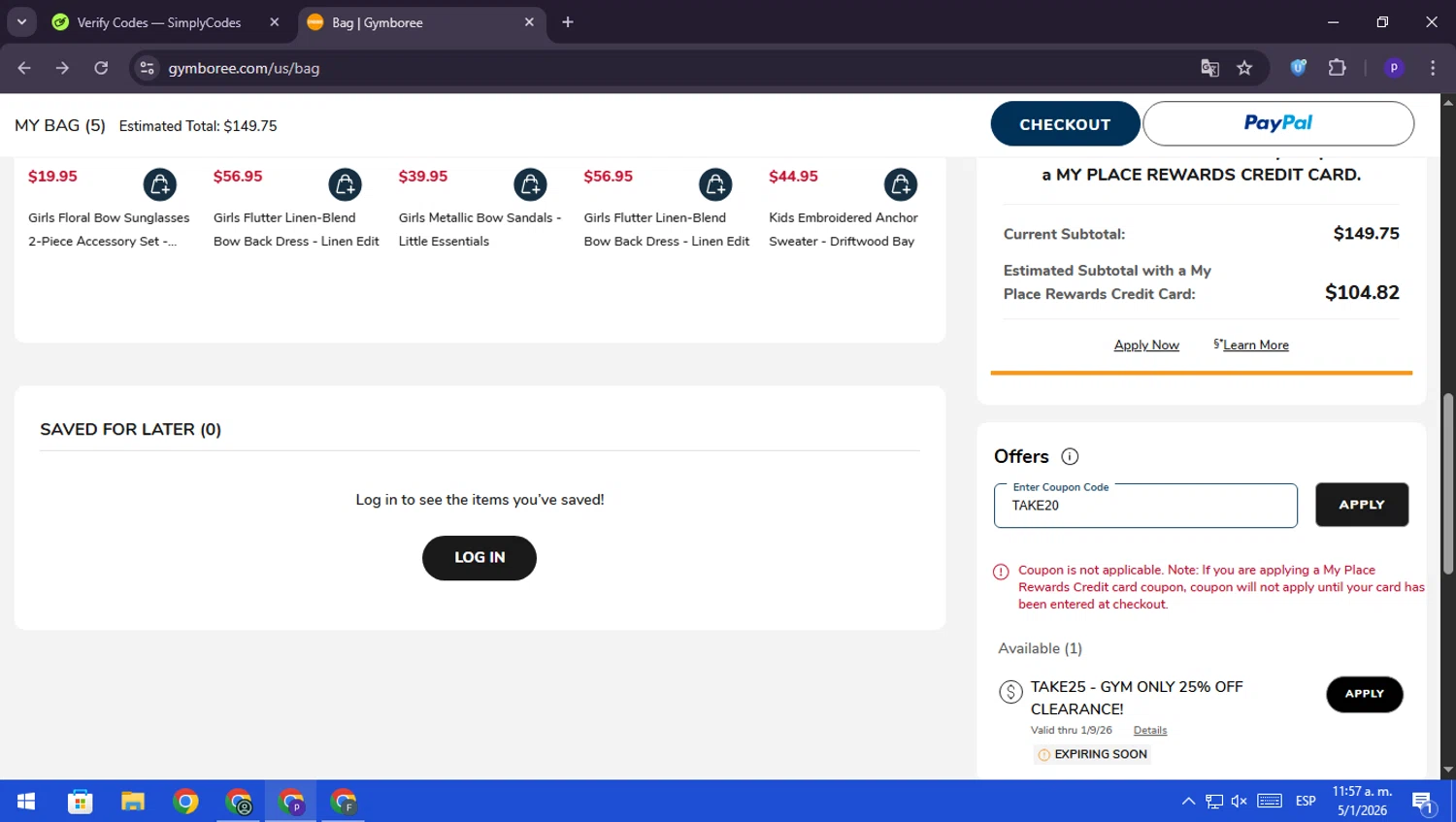Open site information icon in address bar
1456x822 pixels.
[147, 68]
